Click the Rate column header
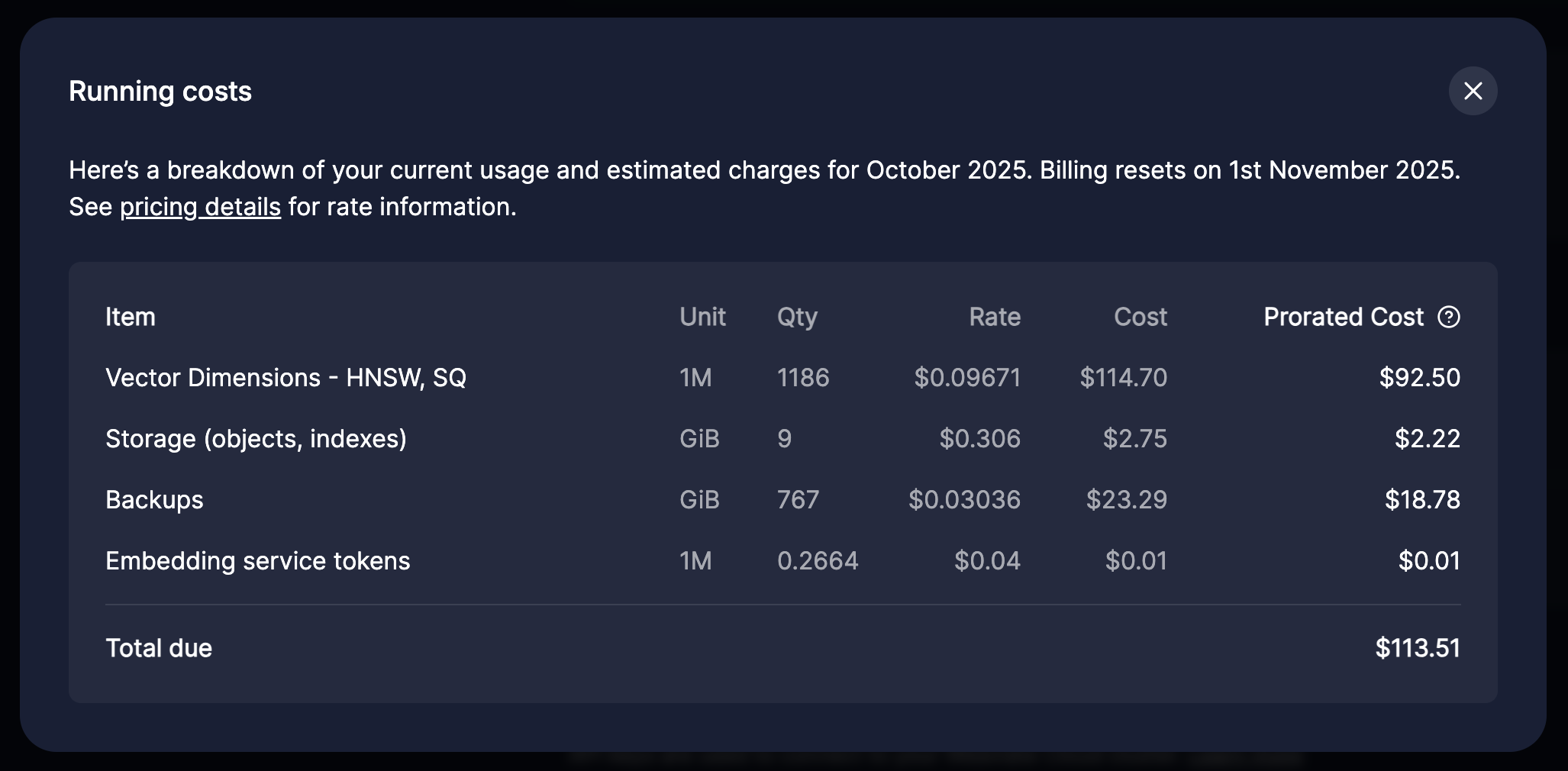This screenshot has width=1568, height=771. (x=994, y=317)
